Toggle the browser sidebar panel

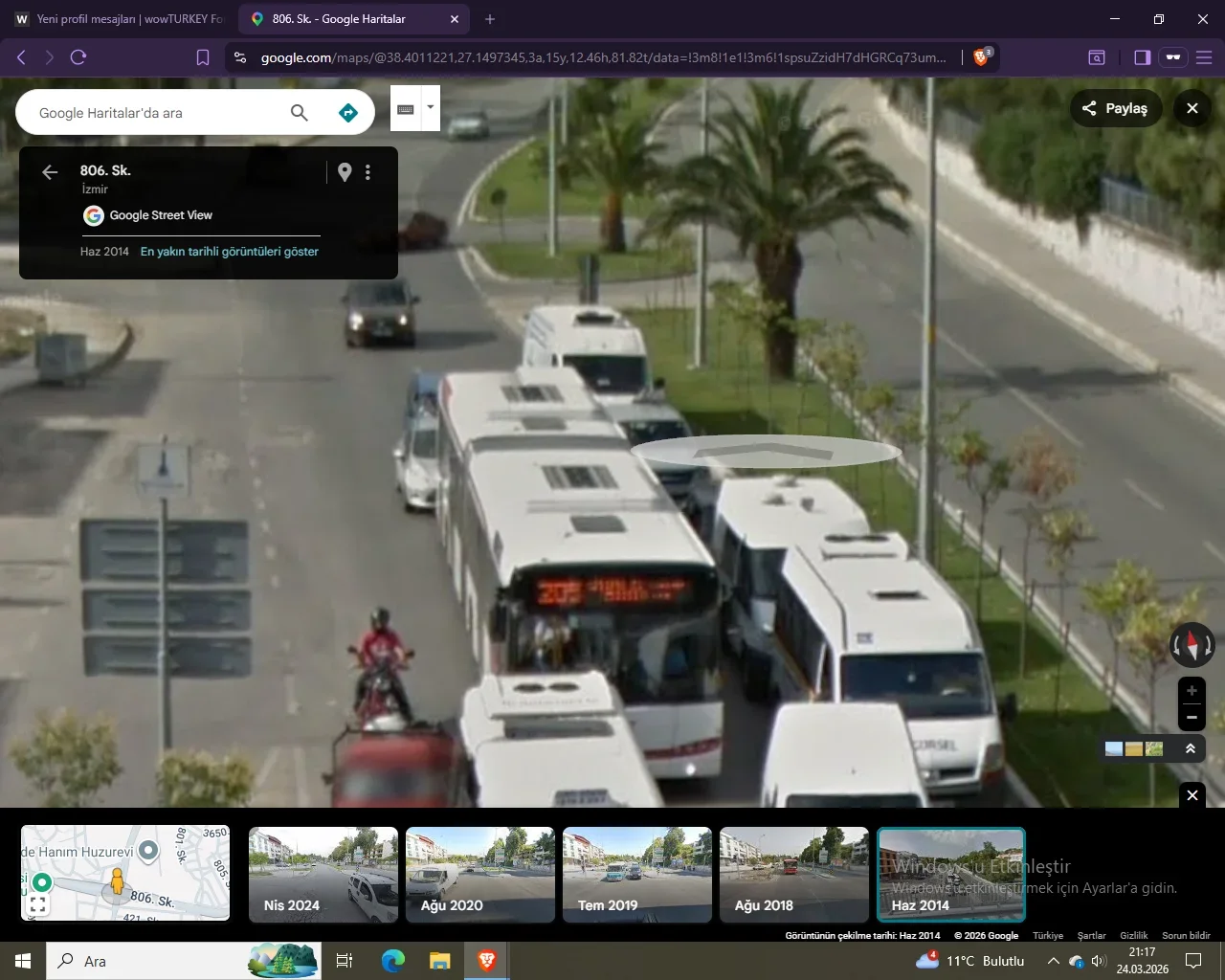tap(1142, 57)
